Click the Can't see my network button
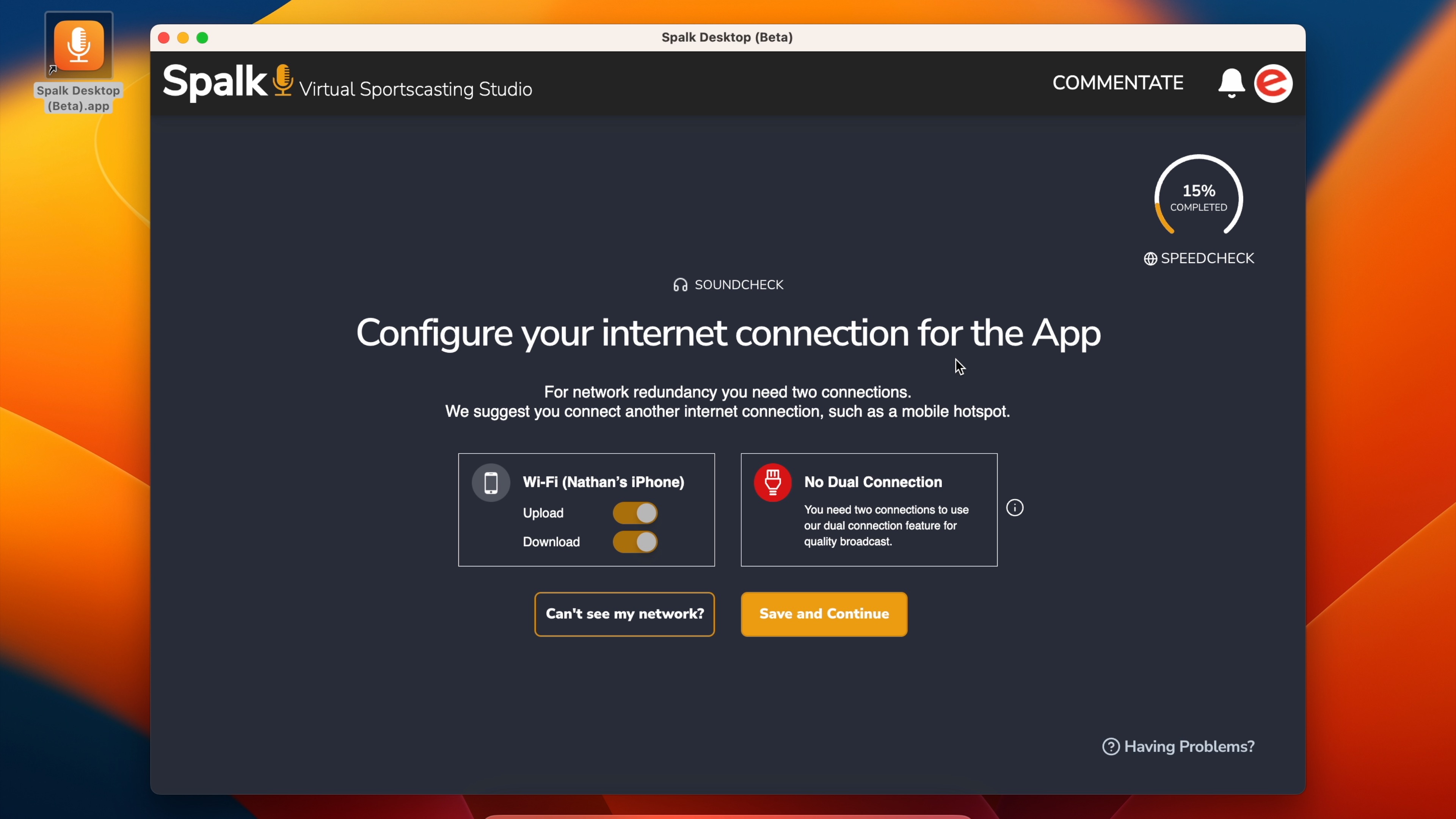This screenshot has width=1456, height=819. coord(624,614)
